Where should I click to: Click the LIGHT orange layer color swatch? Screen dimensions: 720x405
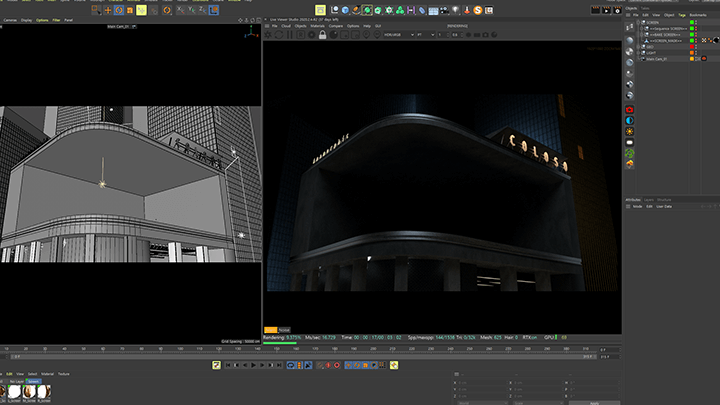[x=692, y=53]
